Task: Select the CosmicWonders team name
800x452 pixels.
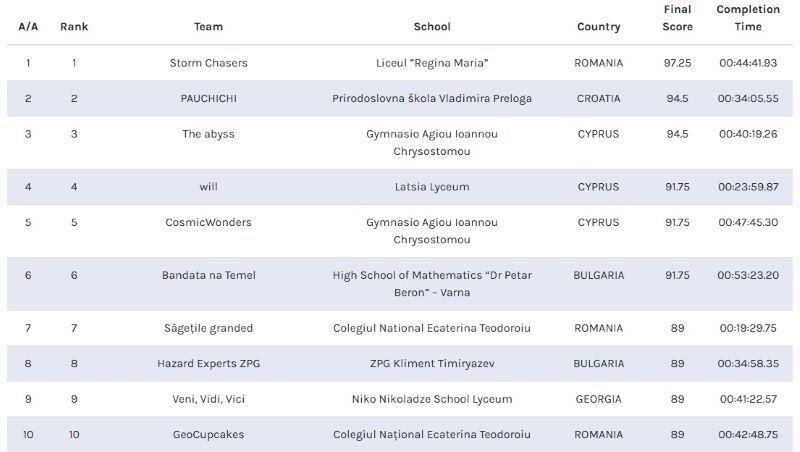Action: [208, 222]
